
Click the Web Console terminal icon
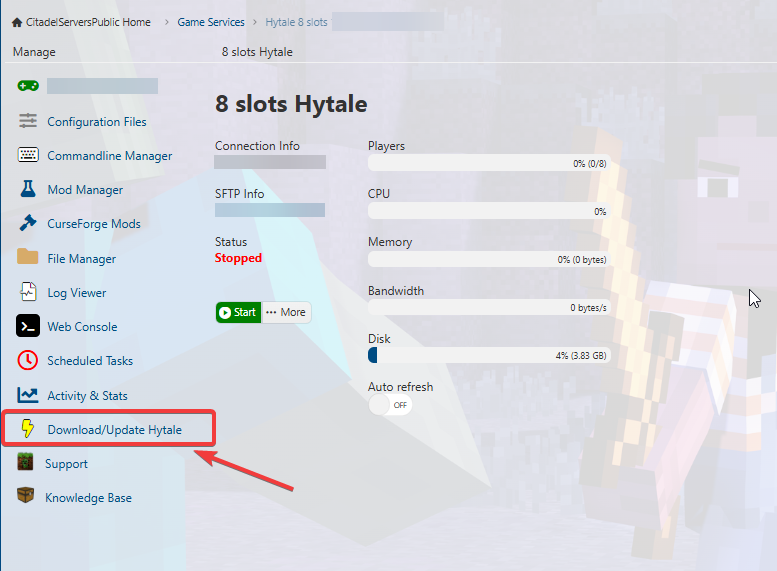[28, 326]
